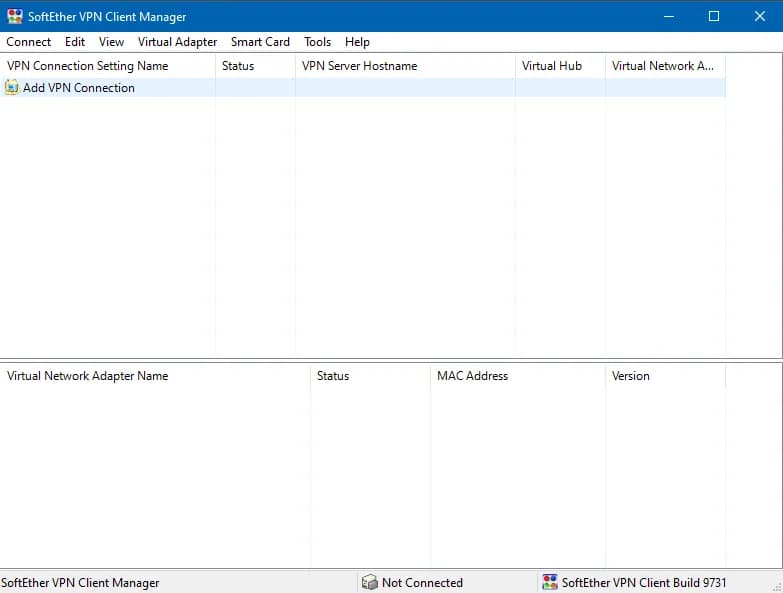Click the Not Connected status icon
Image resolution: width=783 pixels, height=593 pixels.
(x=370, y=582)
